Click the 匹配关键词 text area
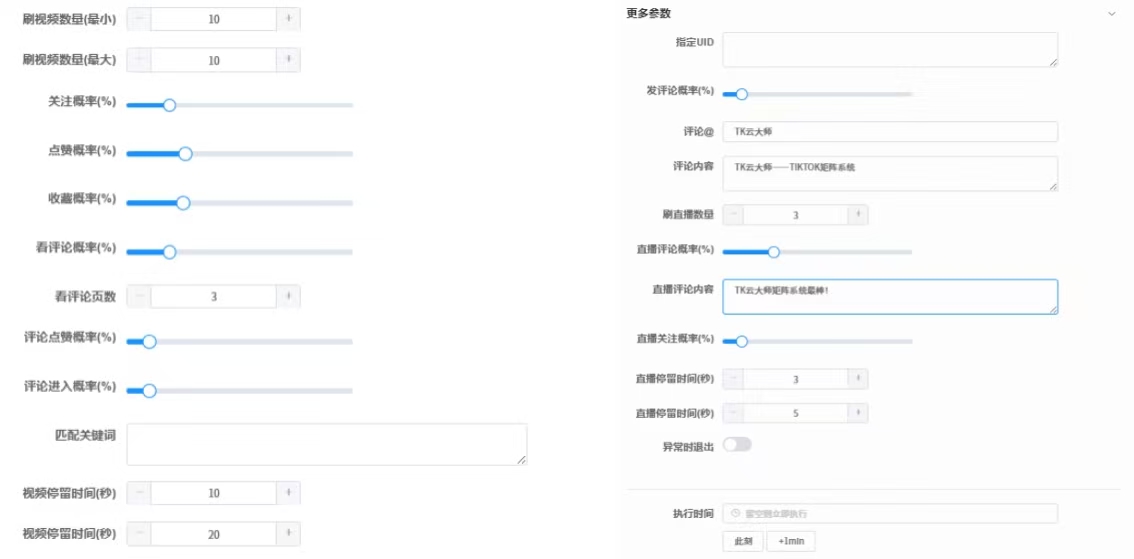The height and width of the screenshot is (559, 1134). coord(326,444)
